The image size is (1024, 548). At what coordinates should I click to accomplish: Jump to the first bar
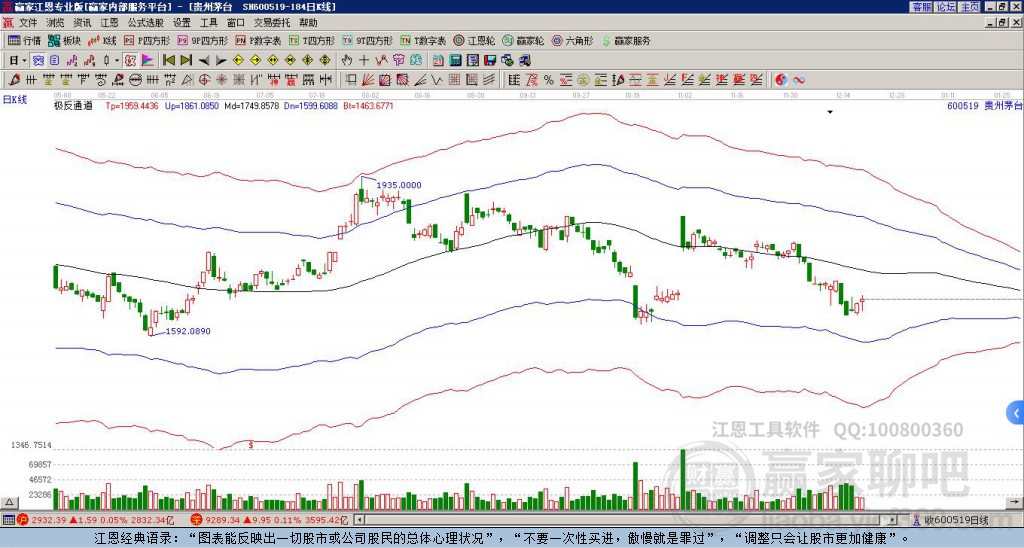[x=168, y=60]
